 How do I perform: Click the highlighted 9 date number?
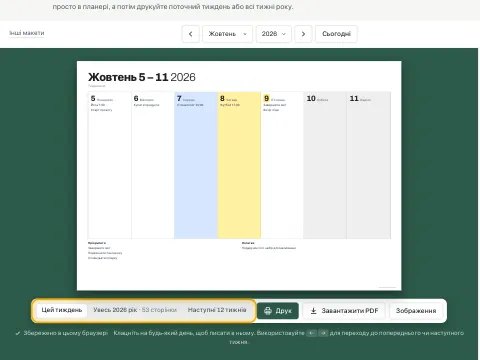pyautogui.click(x=266, y=99)
